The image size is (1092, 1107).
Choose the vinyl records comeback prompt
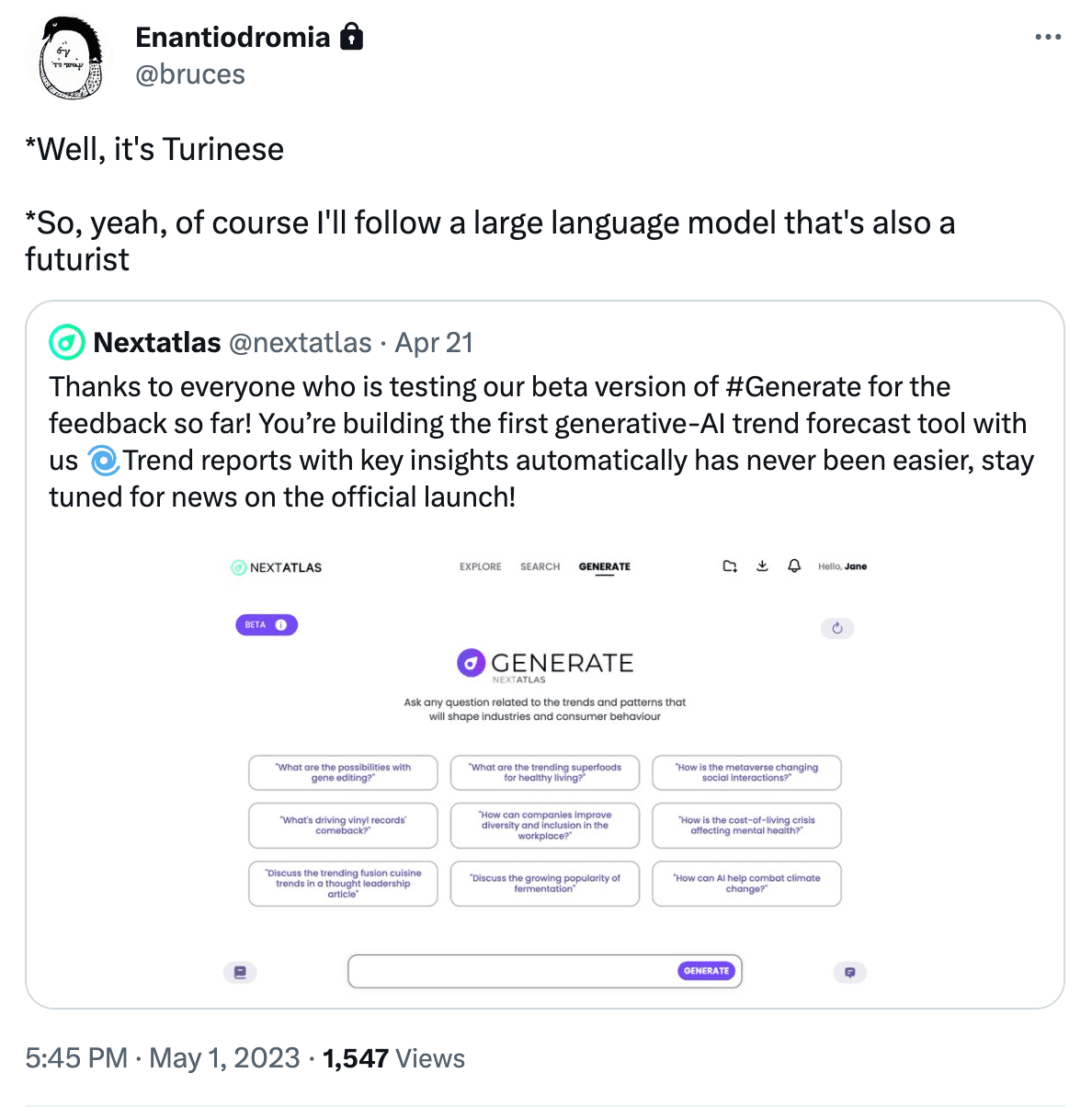click(343, 826)
